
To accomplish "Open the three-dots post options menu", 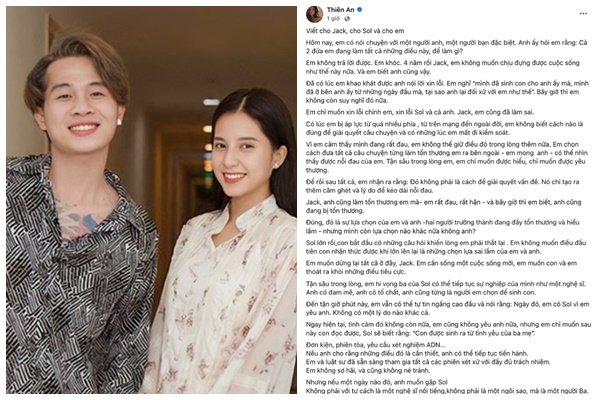I will tap(583, 13).
